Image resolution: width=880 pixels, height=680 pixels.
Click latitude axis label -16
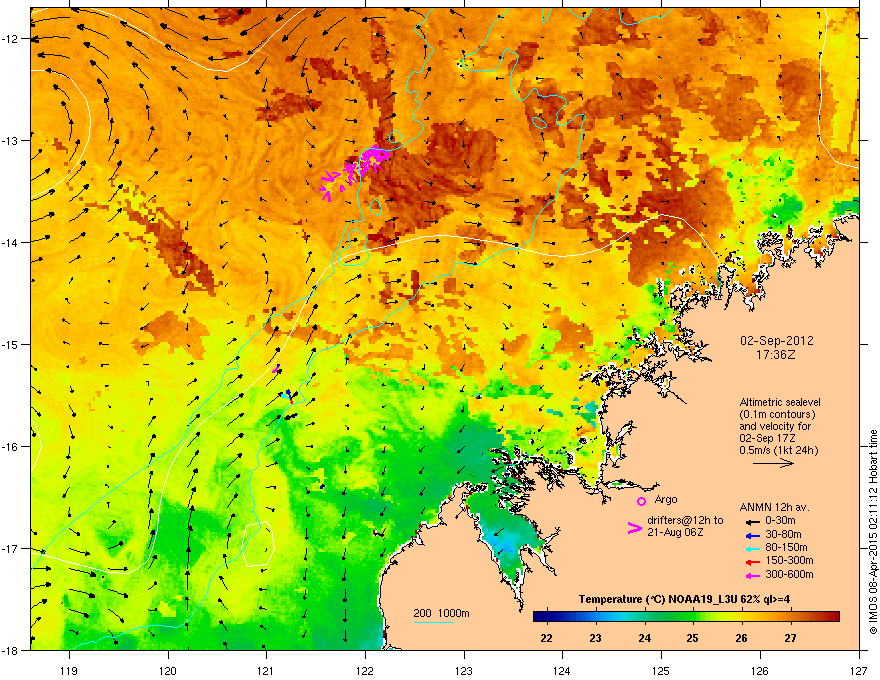pyautogui.click(x=11, y=447)
